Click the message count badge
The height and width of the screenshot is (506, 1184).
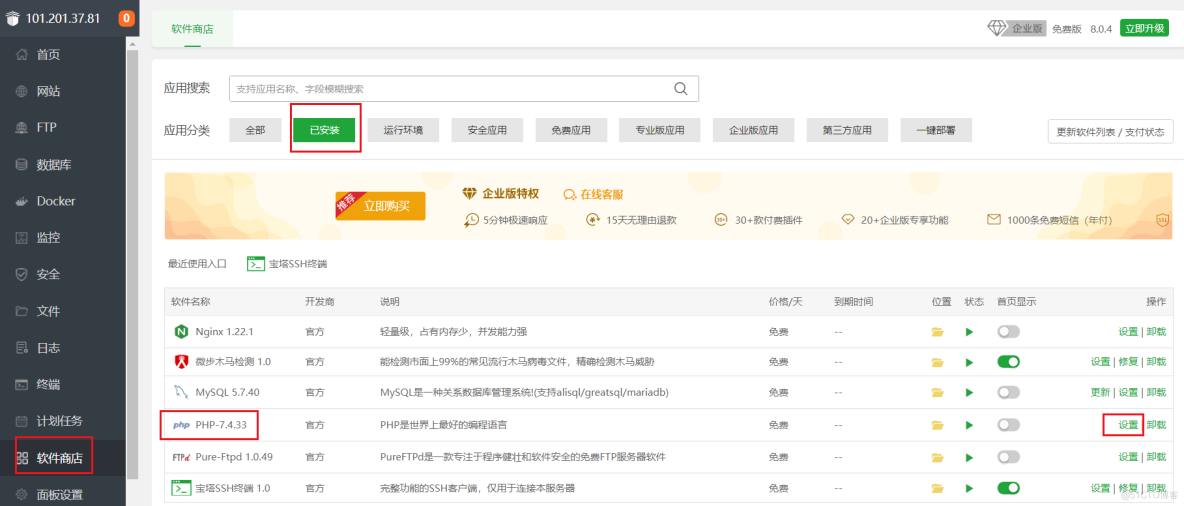(127, 18)
